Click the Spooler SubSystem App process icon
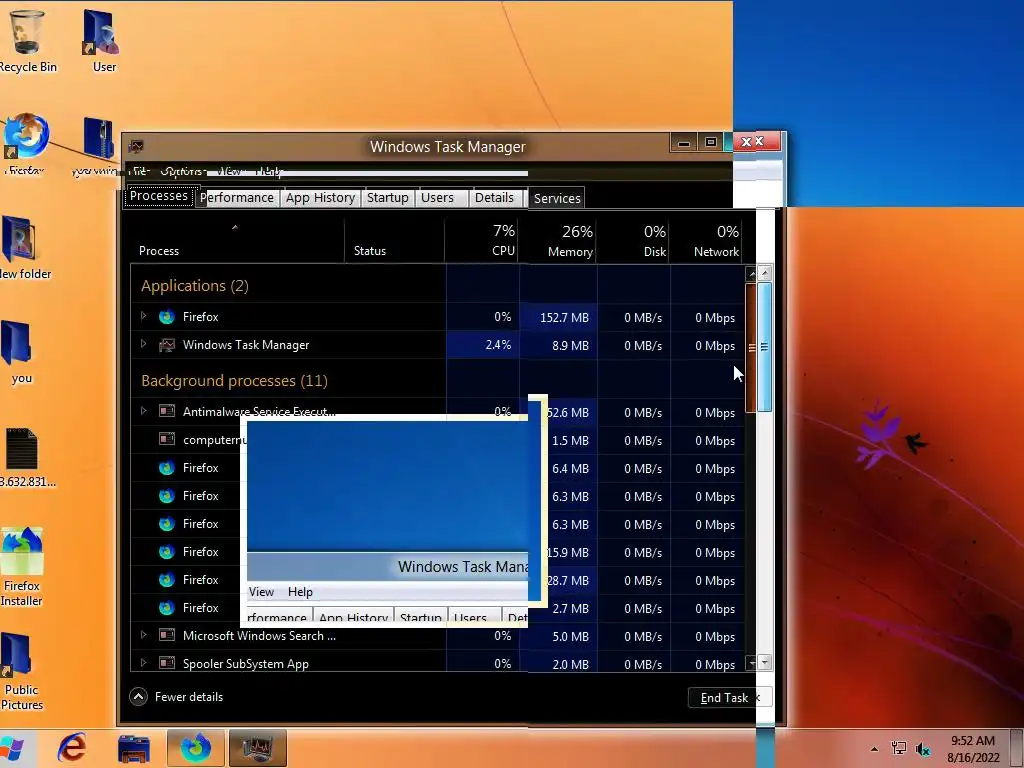Screen dimensions: 1024x768 point(167,663)
